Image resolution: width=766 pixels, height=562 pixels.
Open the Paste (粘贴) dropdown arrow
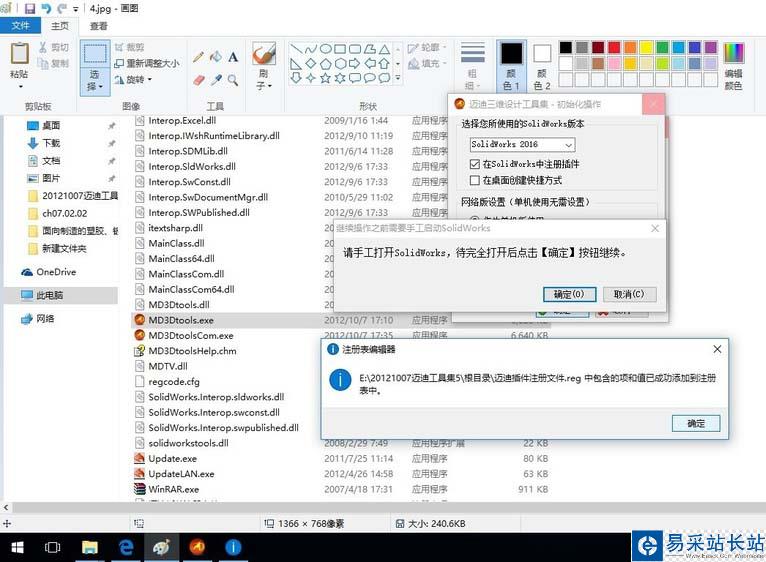pyautogui.click(x=21, y=86)
